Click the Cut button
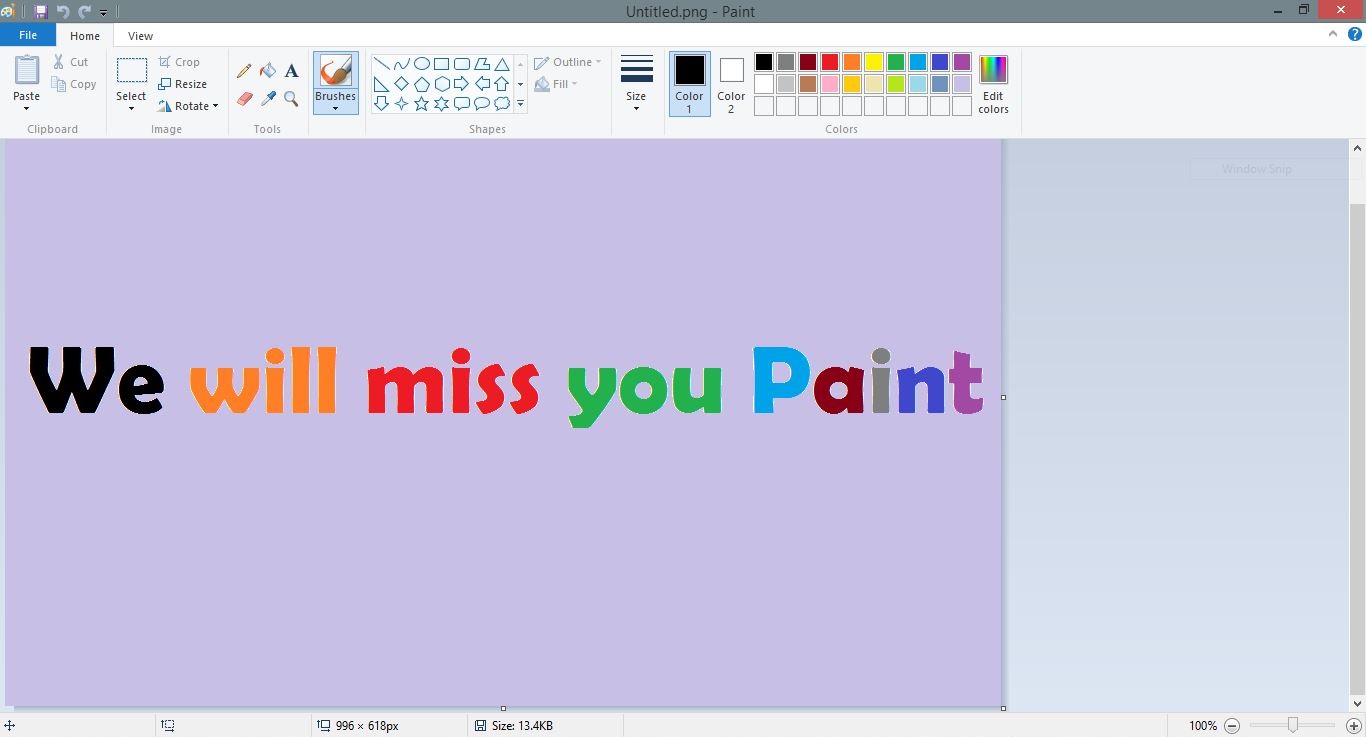 (x=71, y=62)
